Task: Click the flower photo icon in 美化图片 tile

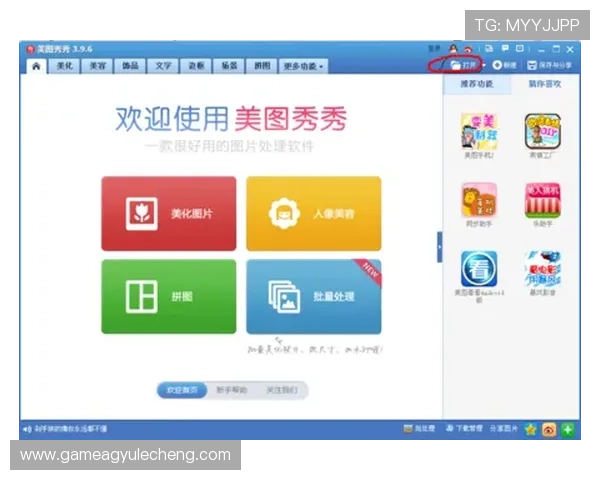Action: (x=142, y=214)
